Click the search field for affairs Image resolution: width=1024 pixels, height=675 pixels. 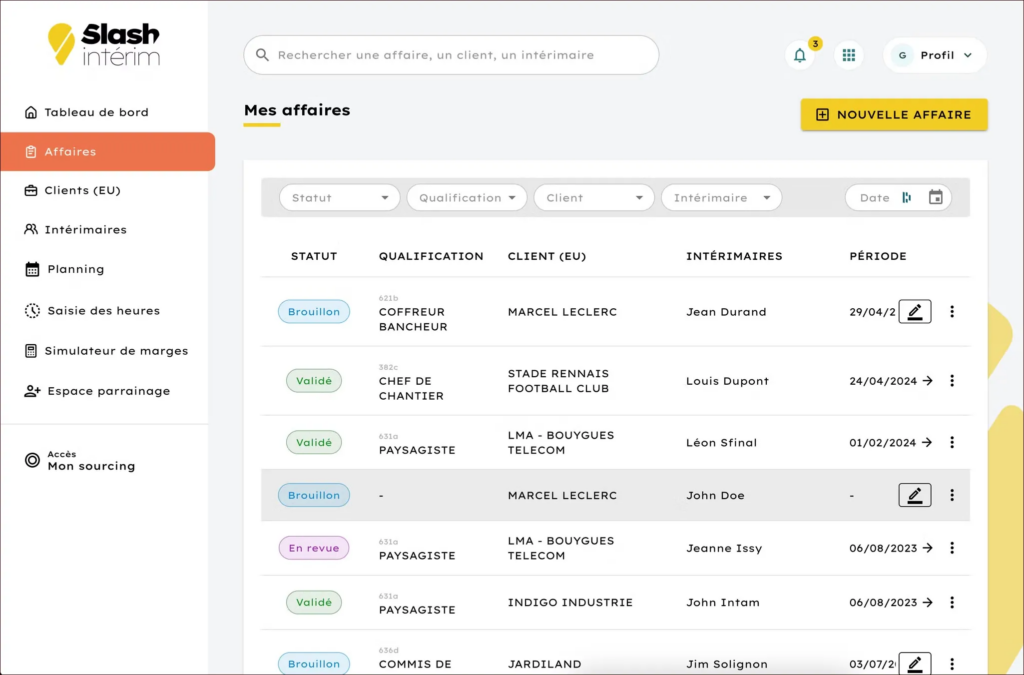pos(451,55)
